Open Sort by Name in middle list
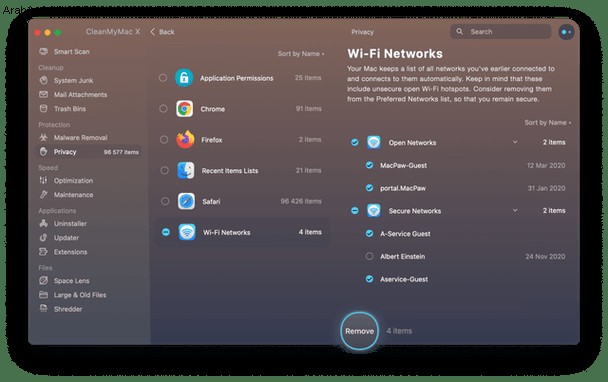The height and width of the screenshot is (382, 608). click(301, 54)
